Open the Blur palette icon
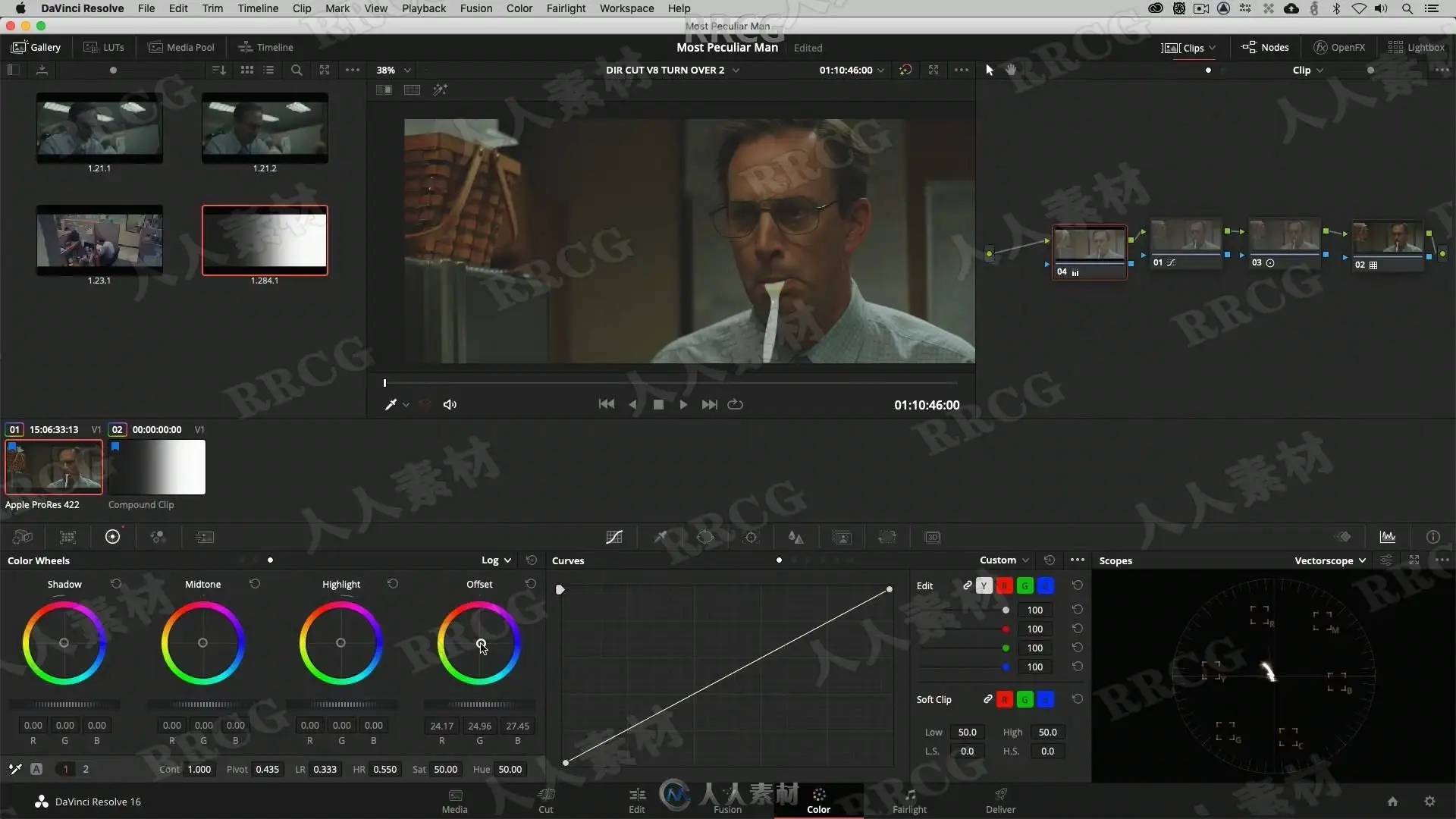The image size is (1456, 819). (795, 537)
